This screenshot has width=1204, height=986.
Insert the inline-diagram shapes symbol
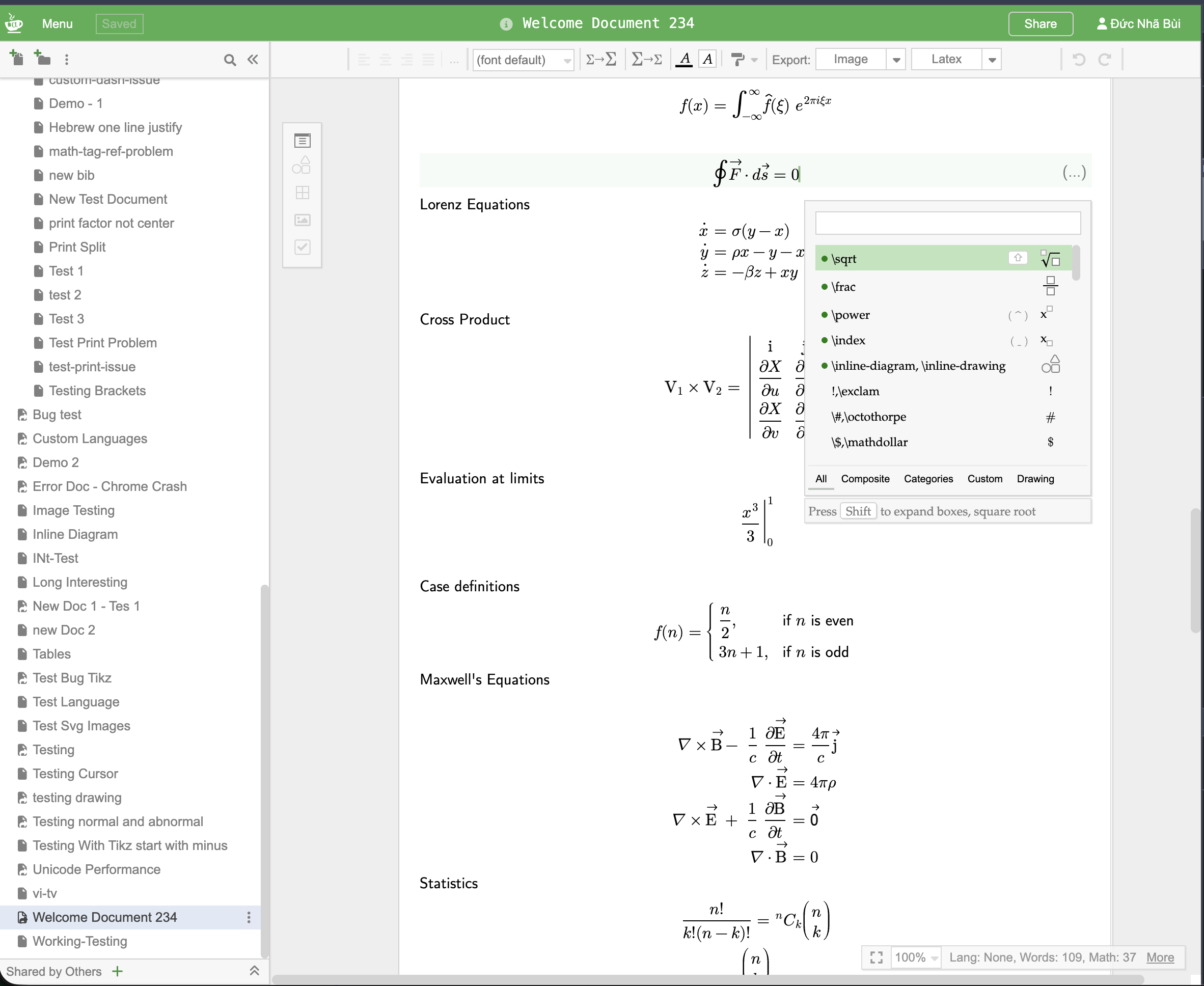click(x=1051, y=365)
